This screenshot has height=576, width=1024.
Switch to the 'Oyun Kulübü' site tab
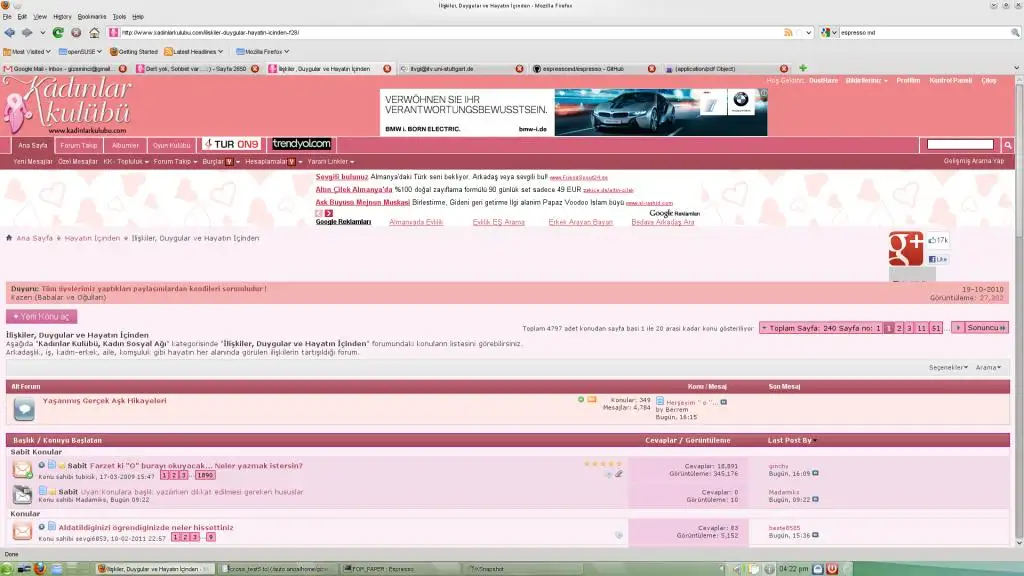172,146
